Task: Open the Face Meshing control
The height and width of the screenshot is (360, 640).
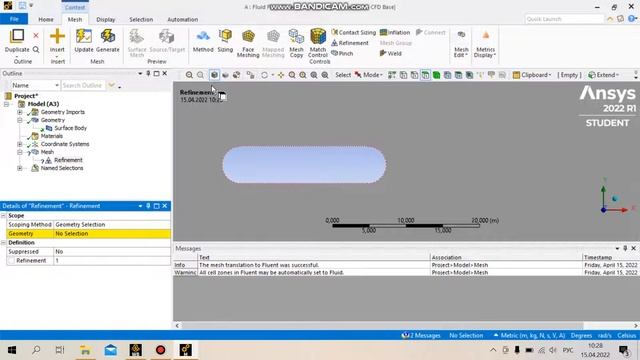Action: tap(248, 43)
